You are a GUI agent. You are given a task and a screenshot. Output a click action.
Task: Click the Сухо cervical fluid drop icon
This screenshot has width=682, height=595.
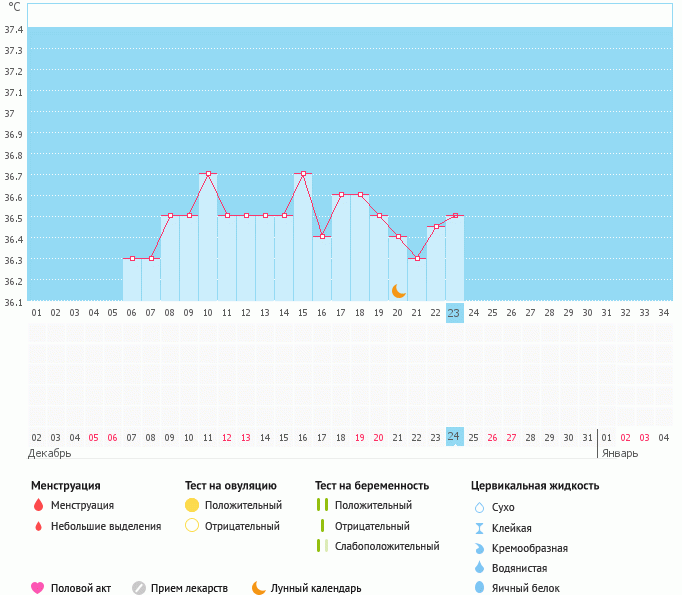click(480, 508)
